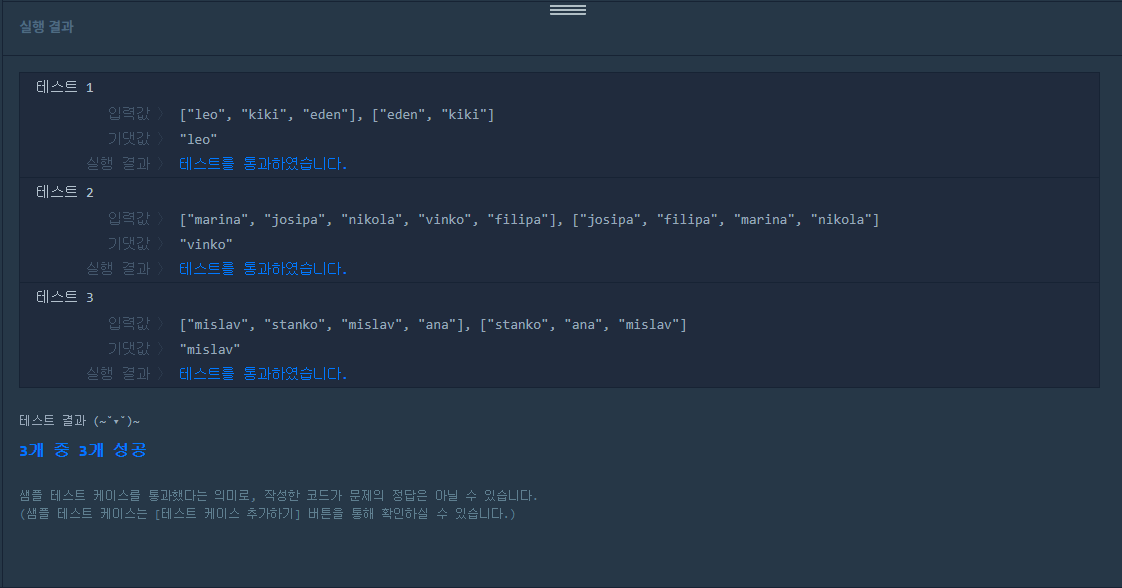Click the 기댓값 label in Test 1

pyautogui.click(x=129, y=138)
